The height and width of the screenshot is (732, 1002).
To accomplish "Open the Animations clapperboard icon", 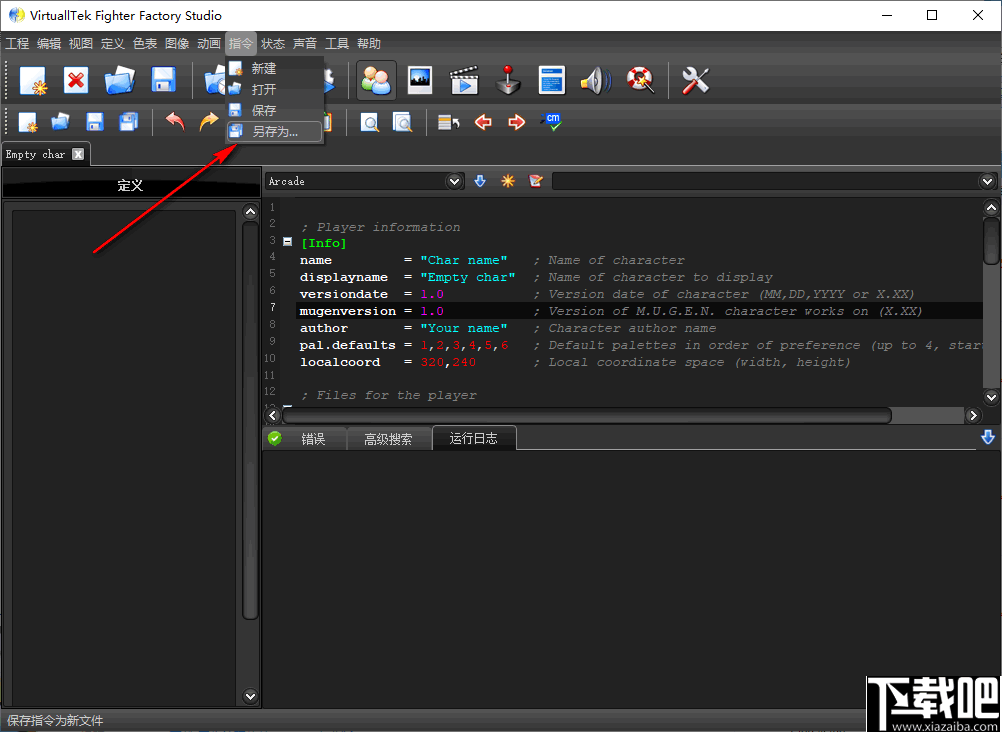I will tap(465, 81).
